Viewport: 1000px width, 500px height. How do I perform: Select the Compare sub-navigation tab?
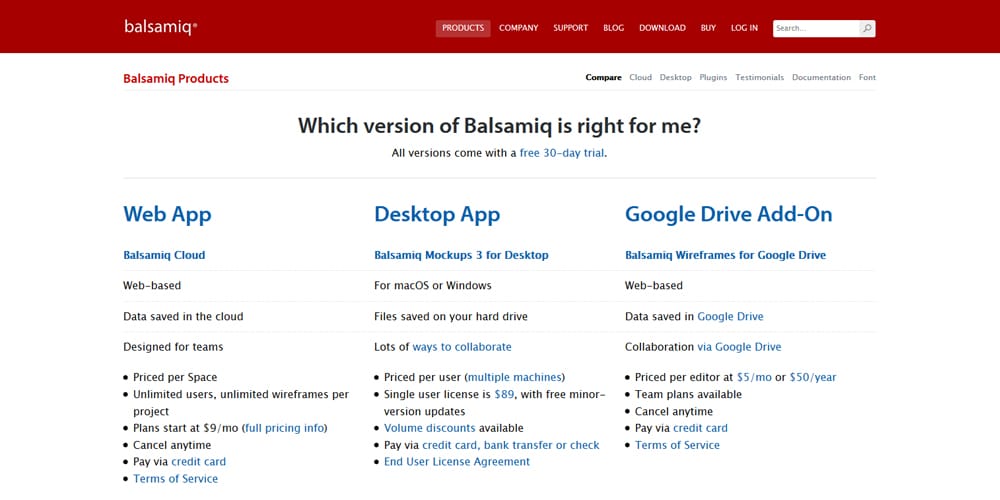pyautogui.click(x=603, y=77)
